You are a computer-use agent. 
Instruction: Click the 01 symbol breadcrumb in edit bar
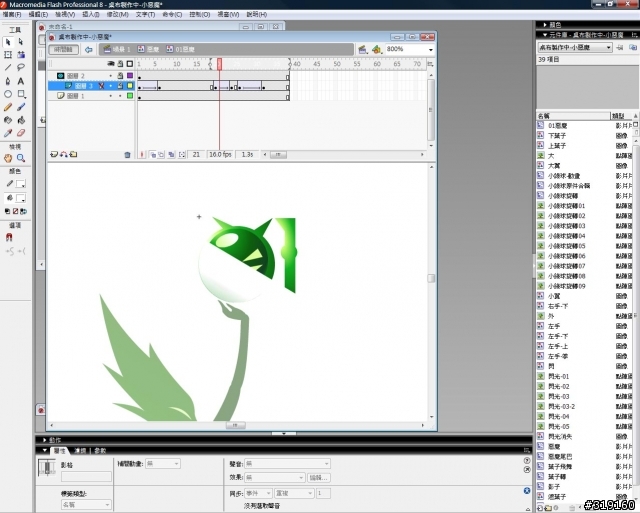pyautogui.click(x=180, y=49)
